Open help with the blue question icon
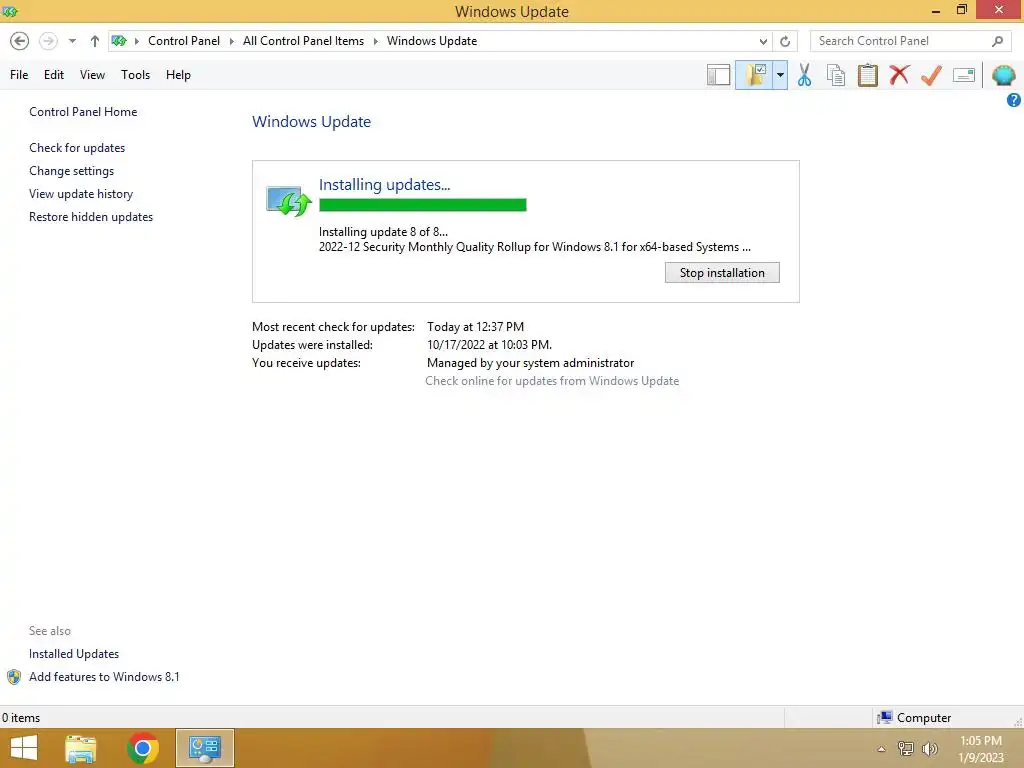 pos(1014,100)
